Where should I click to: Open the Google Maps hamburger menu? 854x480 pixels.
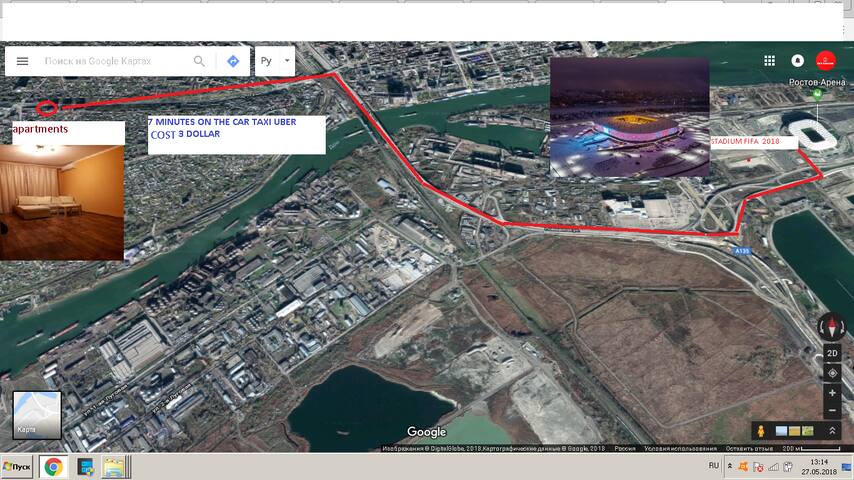[x=22, y=61]
